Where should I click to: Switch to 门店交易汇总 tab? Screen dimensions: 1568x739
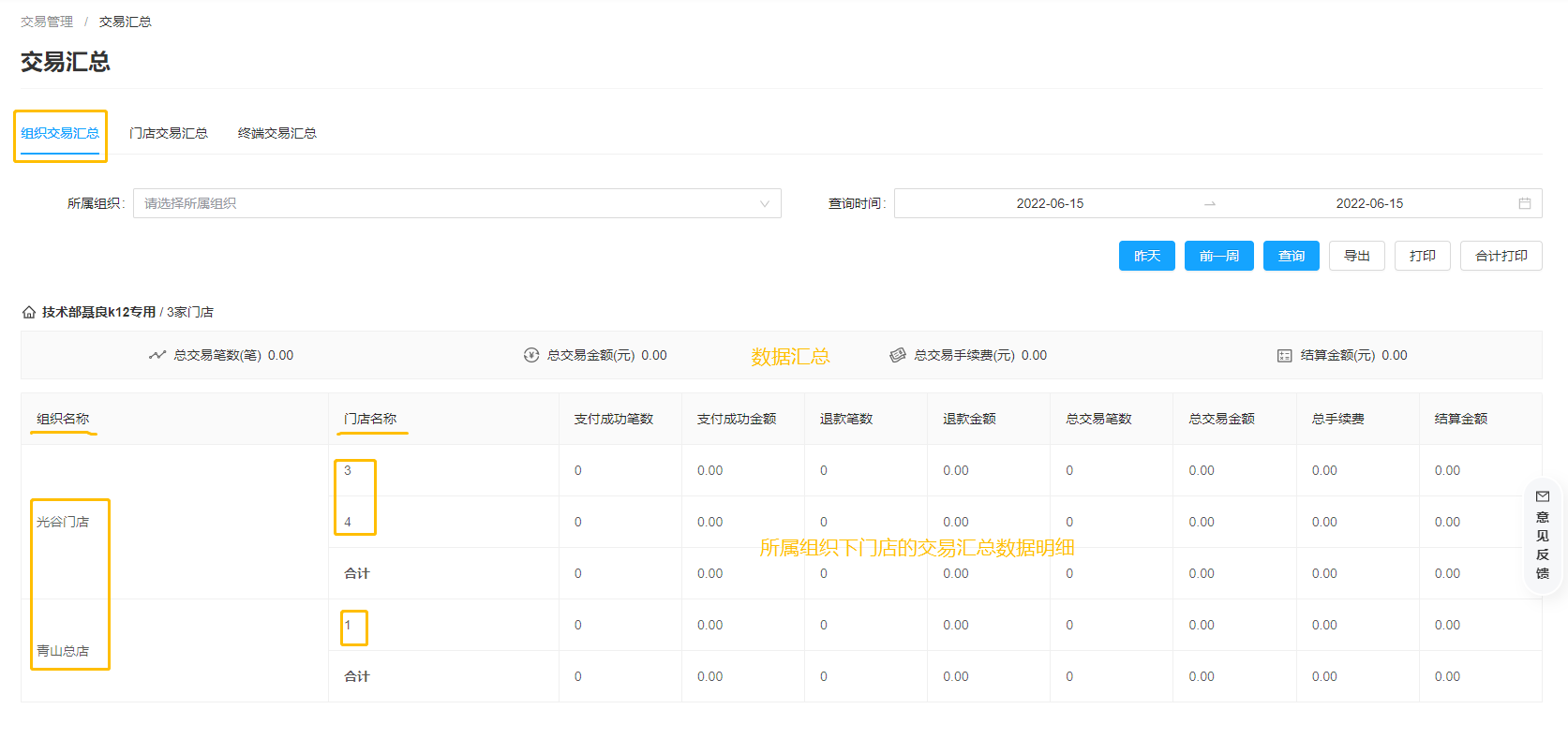tap(169, 133)
